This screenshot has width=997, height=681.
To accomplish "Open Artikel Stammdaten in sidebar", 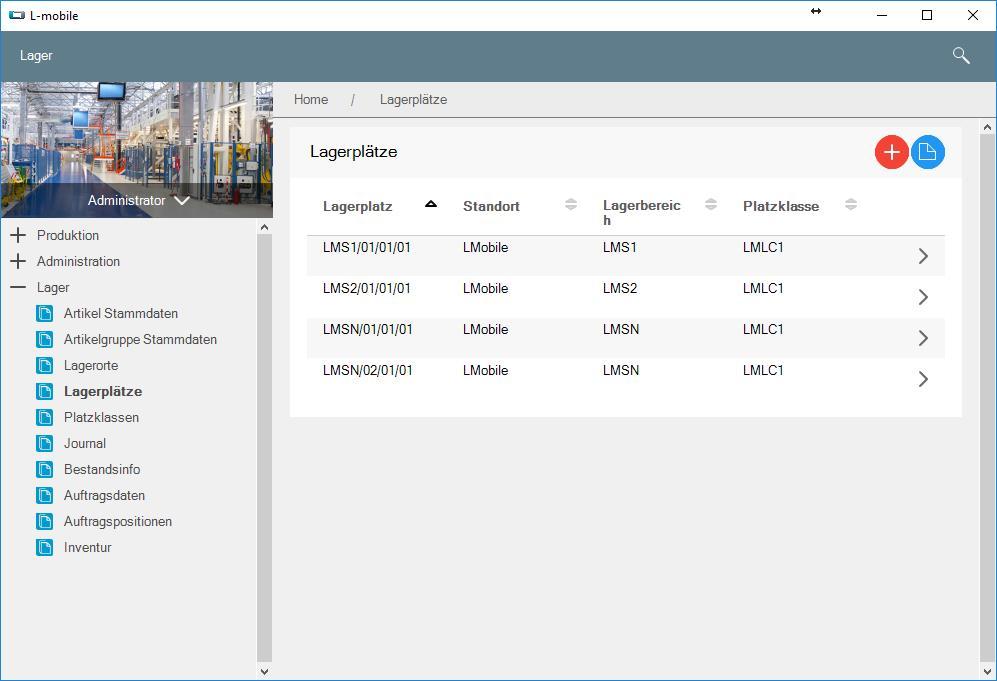I will pyautogui.click(x=121, y=313).
